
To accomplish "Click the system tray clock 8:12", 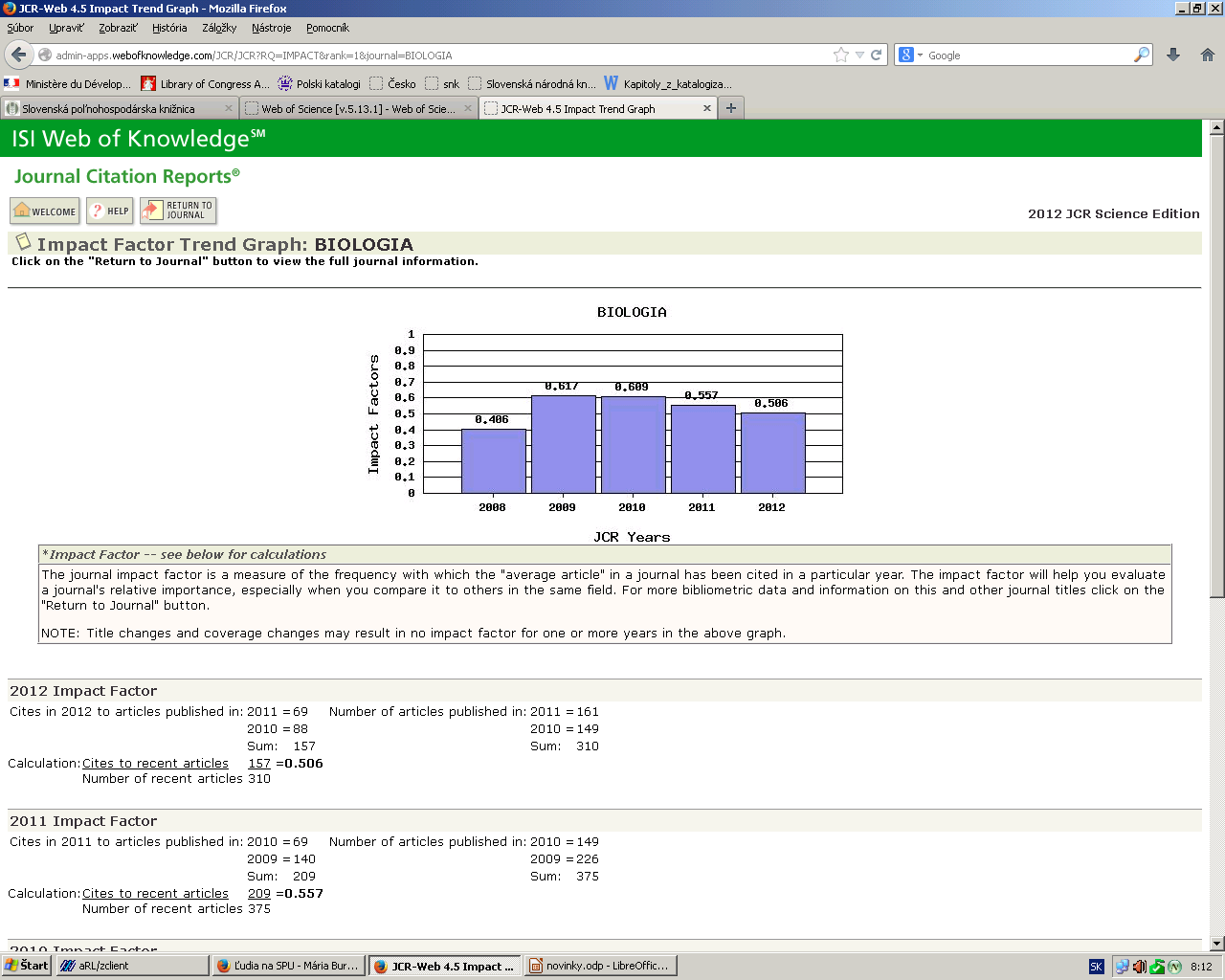I will click(x=1201, y=967).
